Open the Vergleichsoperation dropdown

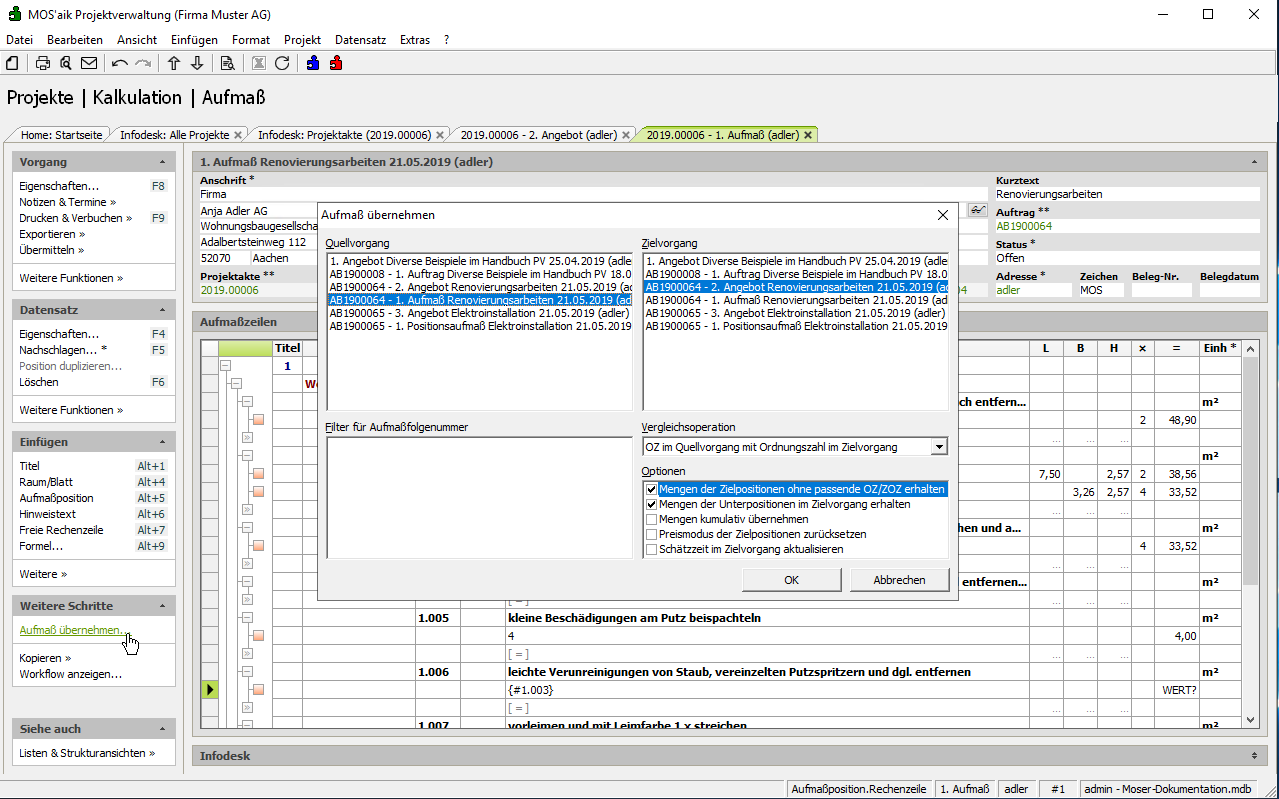coord(938,447)
